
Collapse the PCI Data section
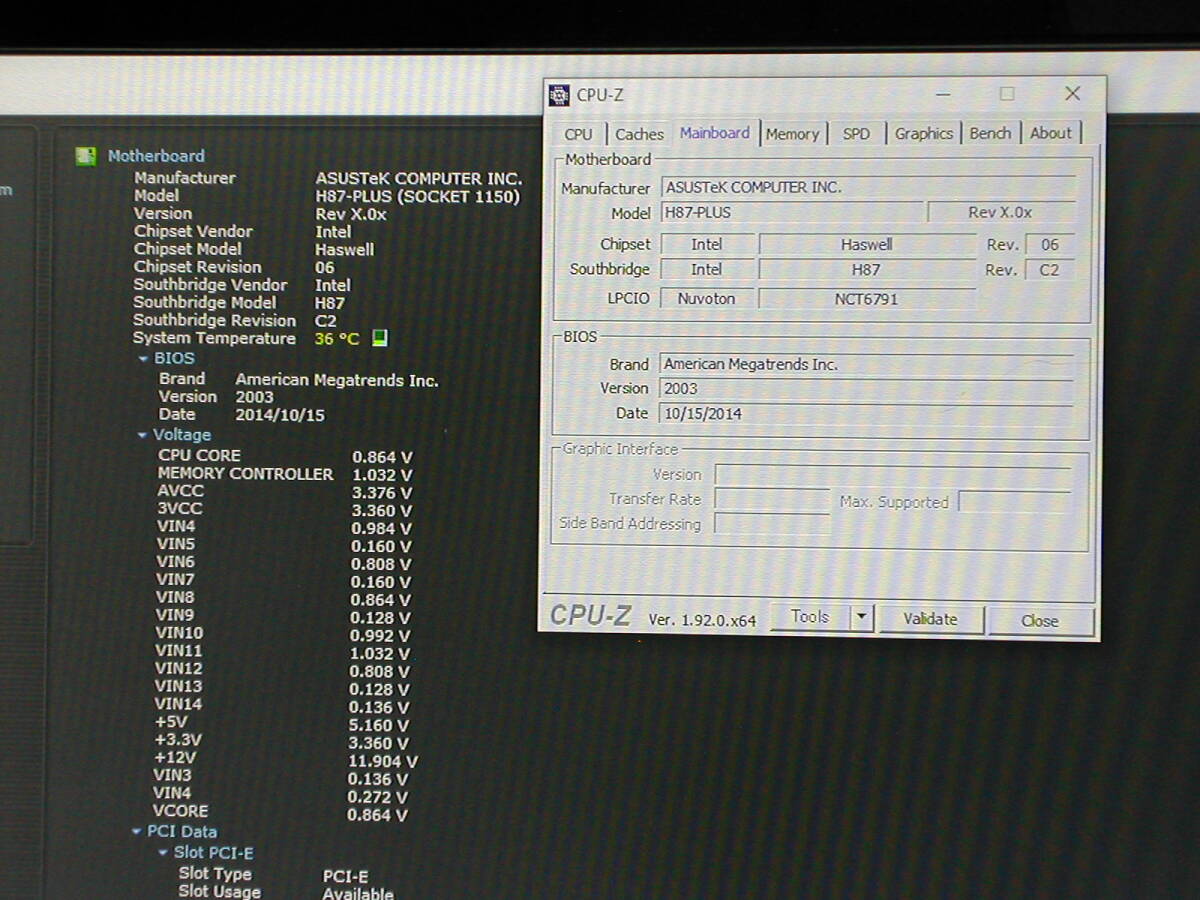(x=137, y=832)
